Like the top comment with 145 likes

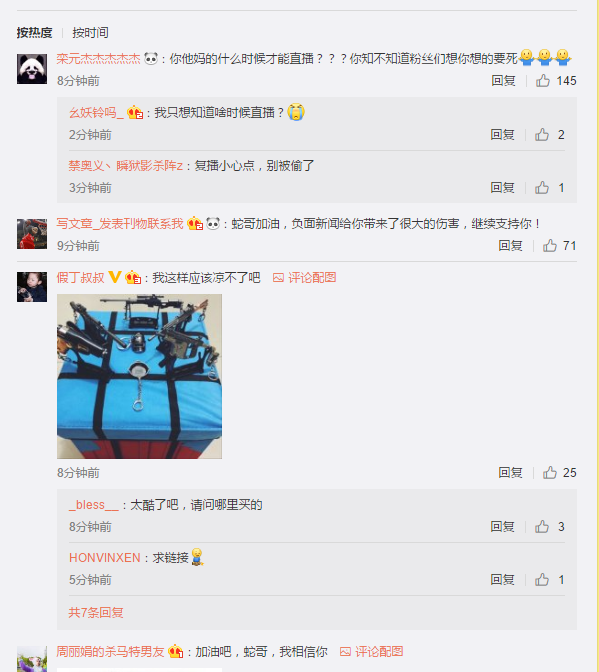click(543, 81)
